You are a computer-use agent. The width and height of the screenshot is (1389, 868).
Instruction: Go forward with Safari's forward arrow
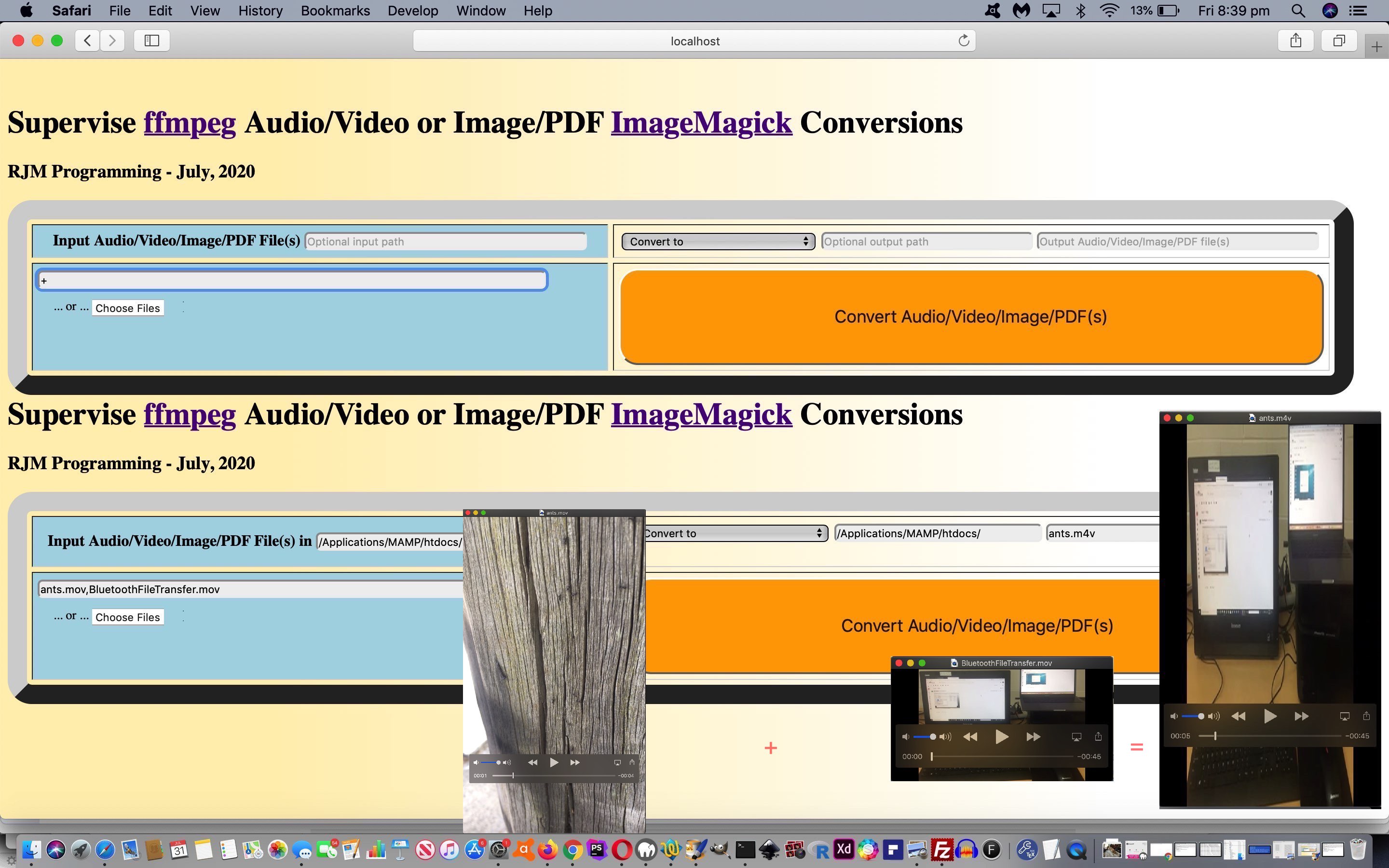(x=112, y=40)
